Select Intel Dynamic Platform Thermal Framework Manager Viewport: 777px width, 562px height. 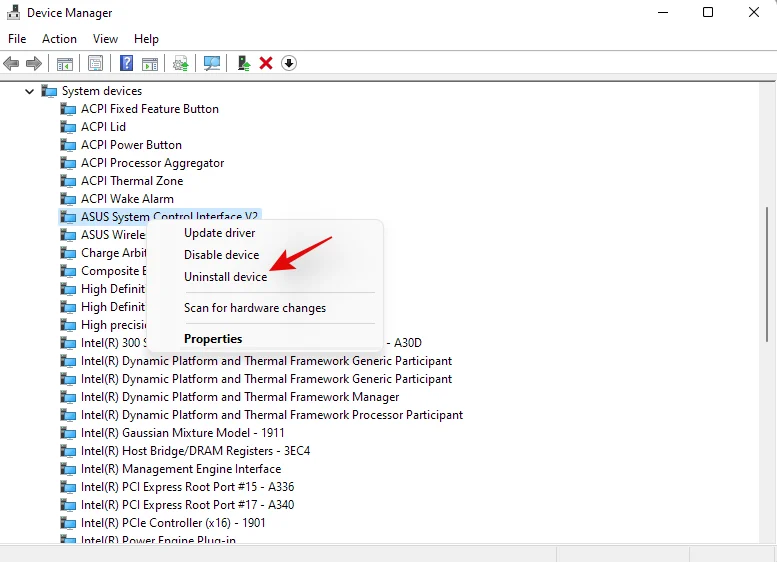tap(240, 397)
